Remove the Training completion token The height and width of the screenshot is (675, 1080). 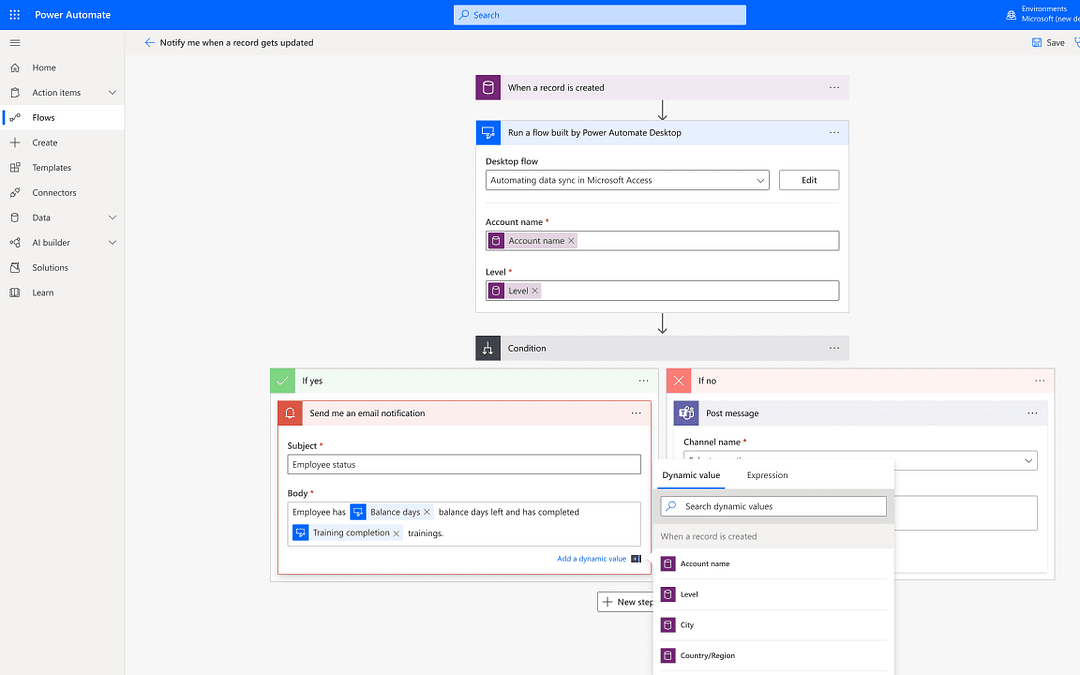pos(396,533)
